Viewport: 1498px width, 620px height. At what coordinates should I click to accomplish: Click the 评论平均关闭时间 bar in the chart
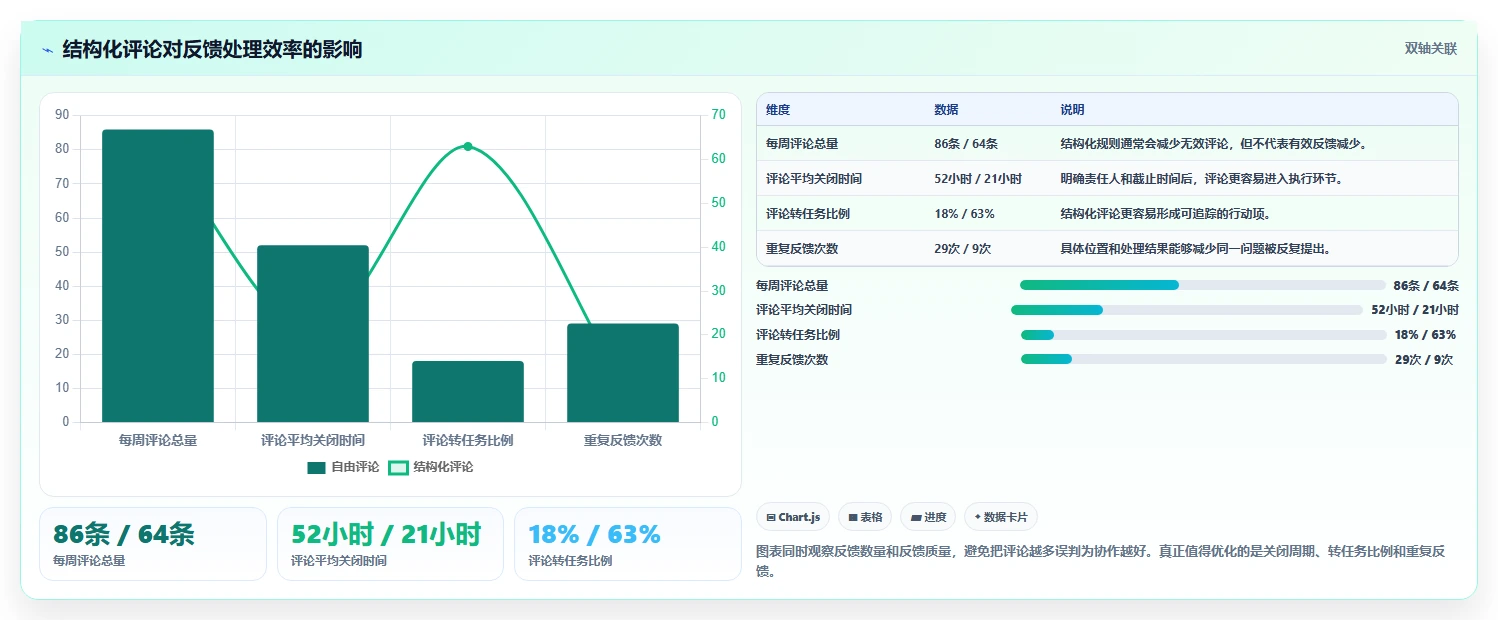(x=313, y=334)
